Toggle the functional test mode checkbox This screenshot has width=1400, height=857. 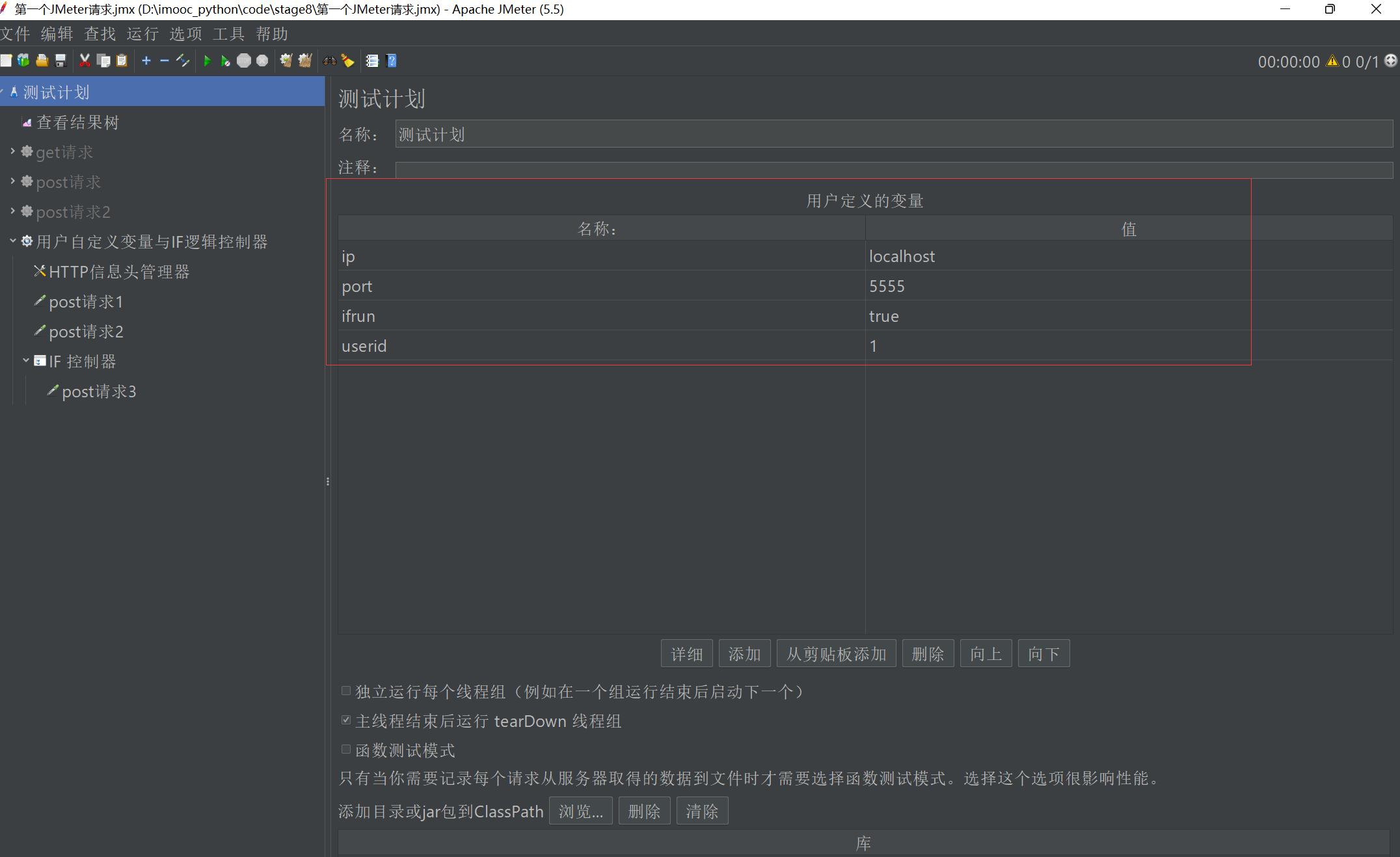pyautogui.click(x=346, y=750)
